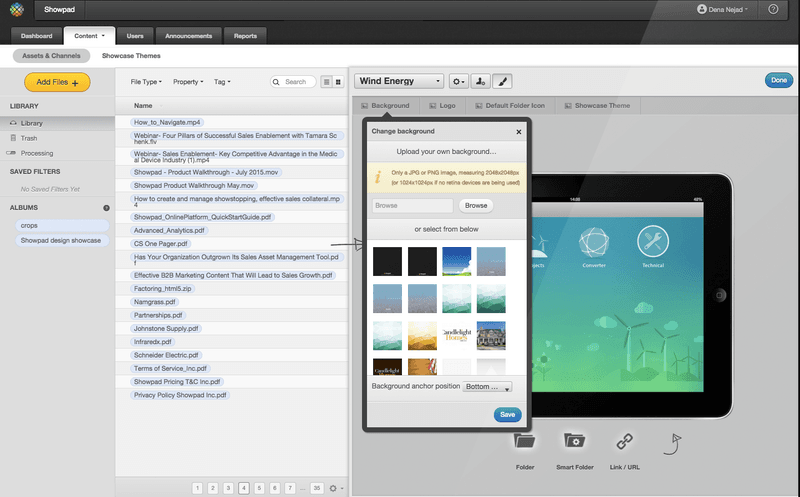Viewport: 800px width, 497px height.
Task: Open Background anchor position Bottom dropdown
Action: point(487,387)
